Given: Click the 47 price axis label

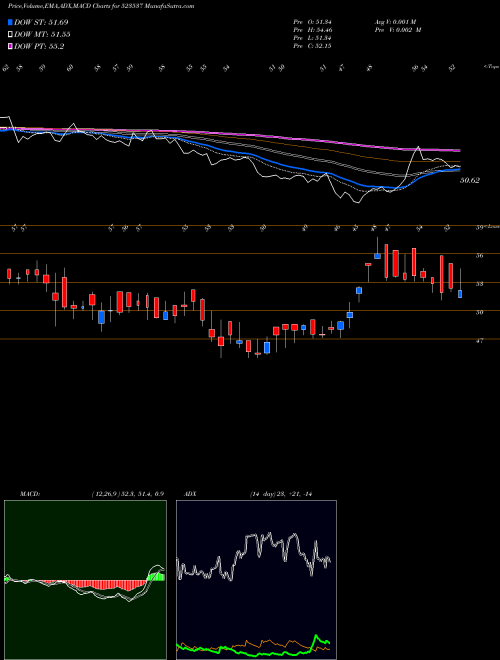Looking at the screenshot, I should 479,341.
